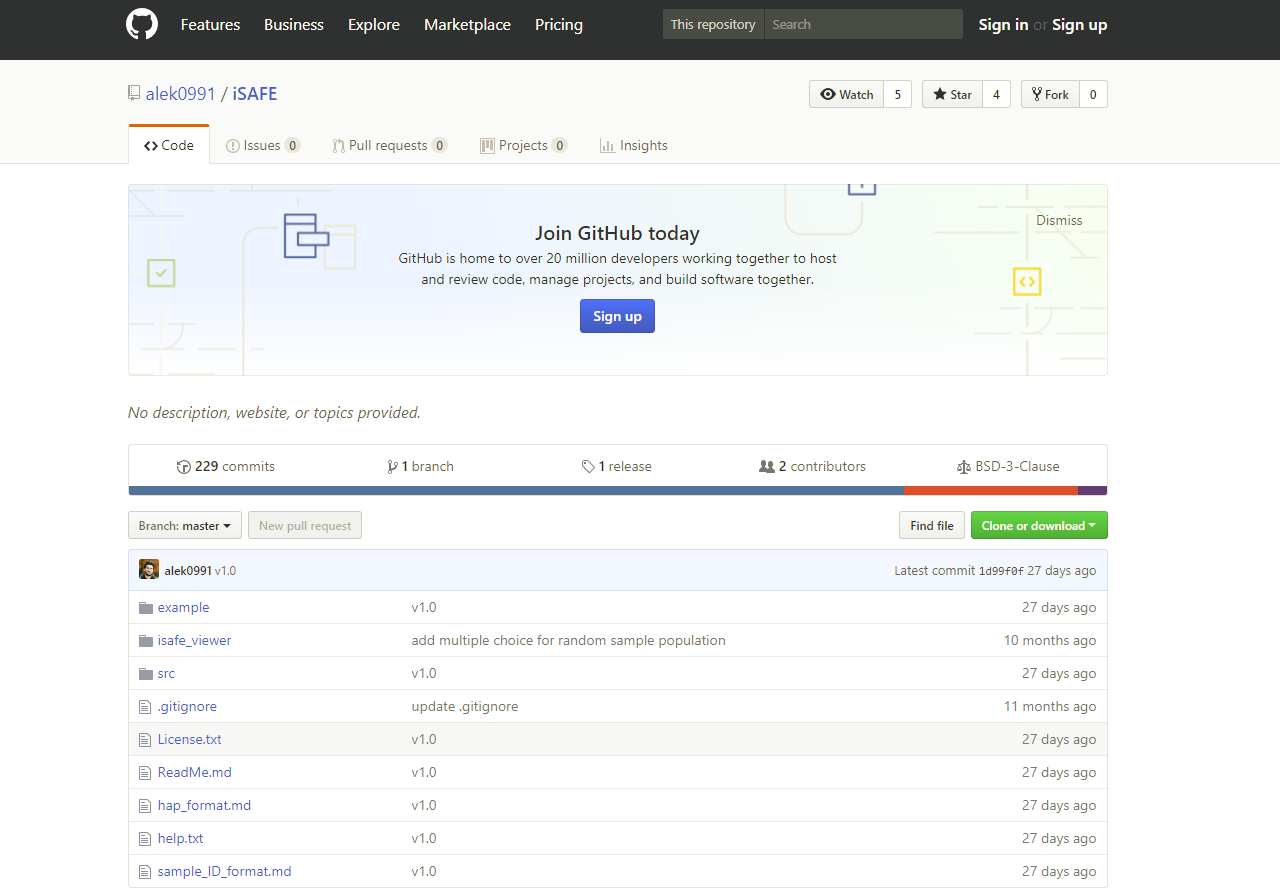Image resolution: width=1280 pixels, height=888 pixels.
Task: Star the iSAFE repository
Action: point(952,94)
